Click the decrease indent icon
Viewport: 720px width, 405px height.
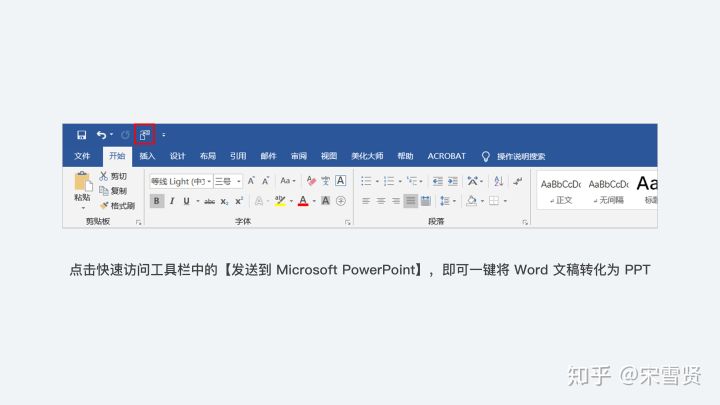438,181
